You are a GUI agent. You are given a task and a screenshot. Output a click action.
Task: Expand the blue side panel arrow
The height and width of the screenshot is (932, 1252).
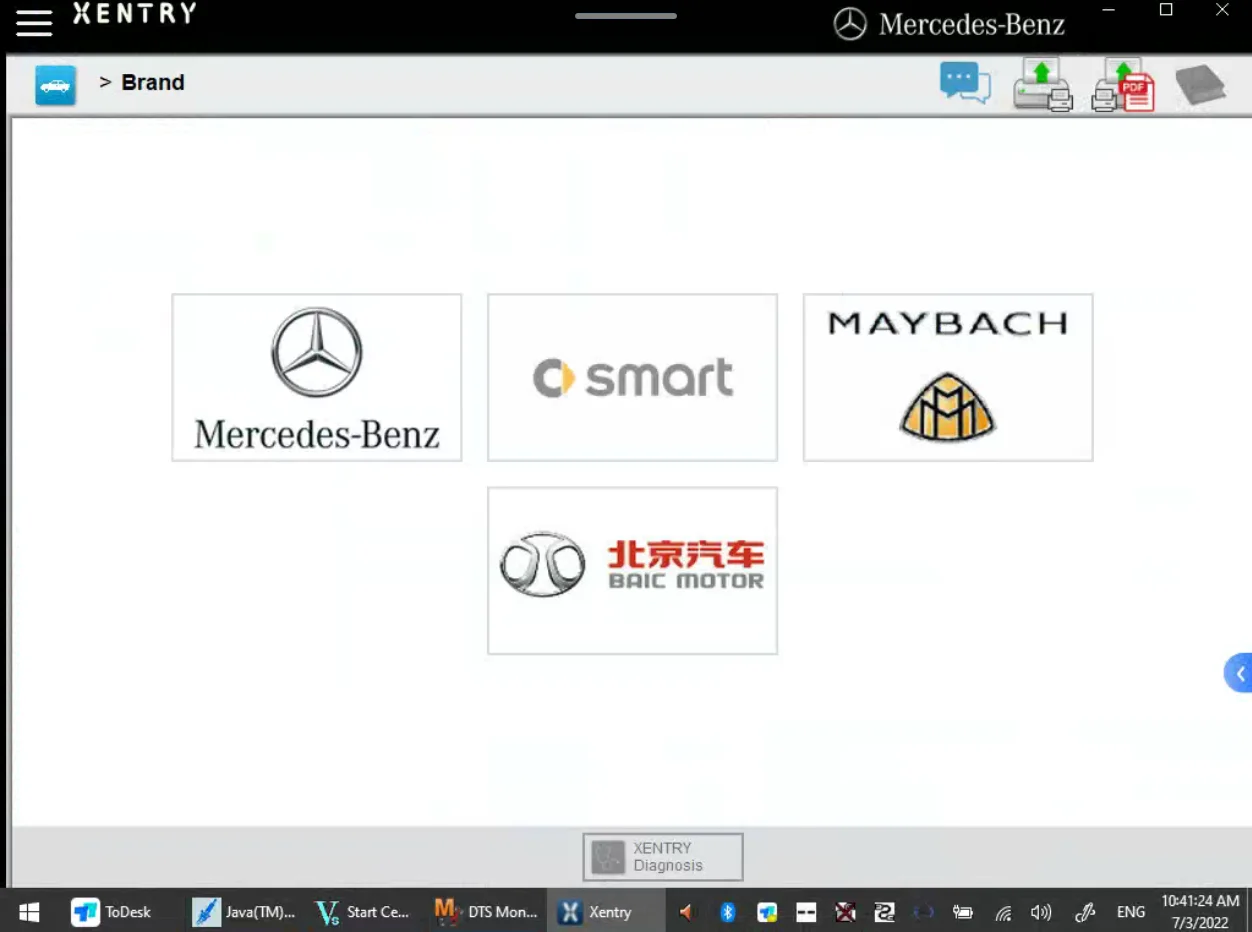pyautogui.click(x=1239, y=673)
